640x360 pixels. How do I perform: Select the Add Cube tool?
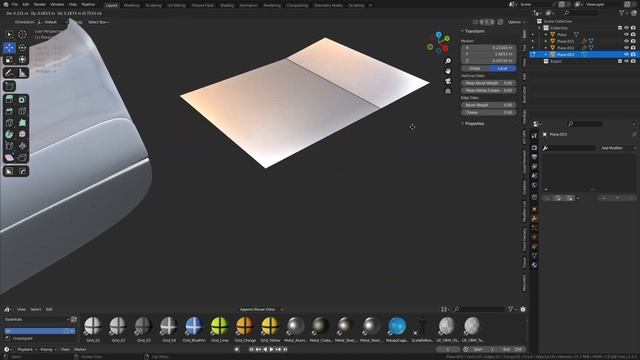click(x=9, y=86)
